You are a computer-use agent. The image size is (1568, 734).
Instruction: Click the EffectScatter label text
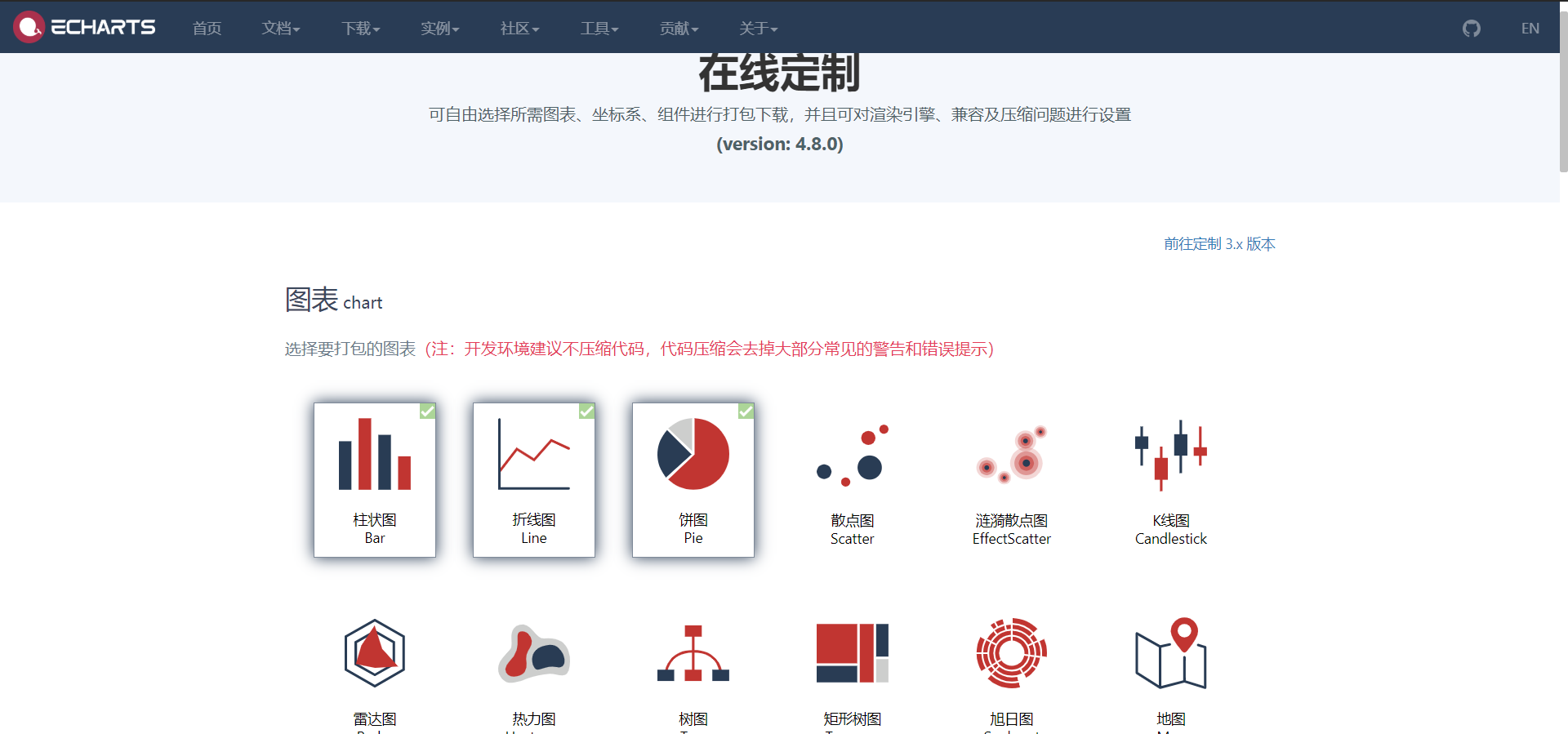point(1012,539)
